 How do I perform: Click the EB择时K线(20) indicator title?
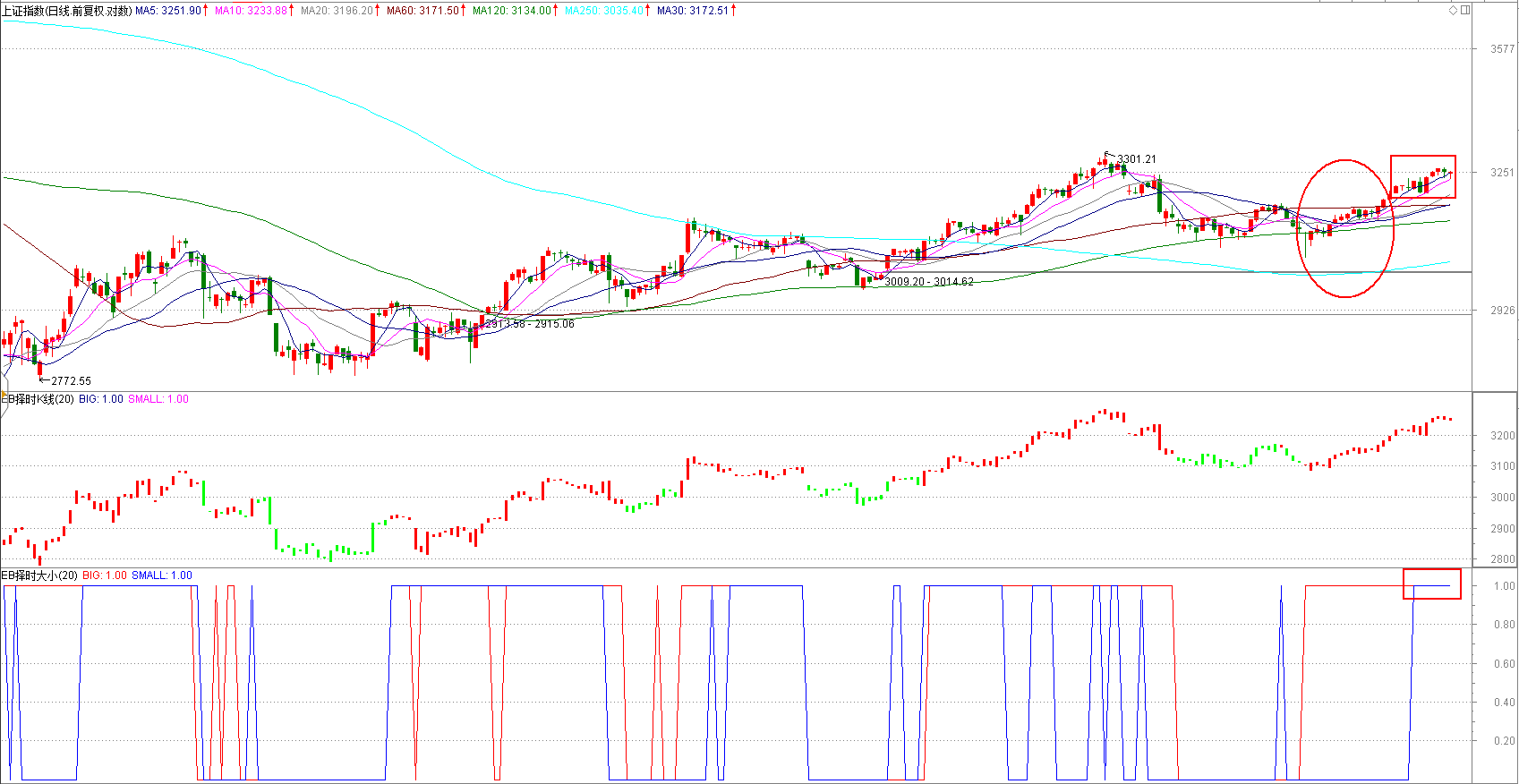point(38,399)
